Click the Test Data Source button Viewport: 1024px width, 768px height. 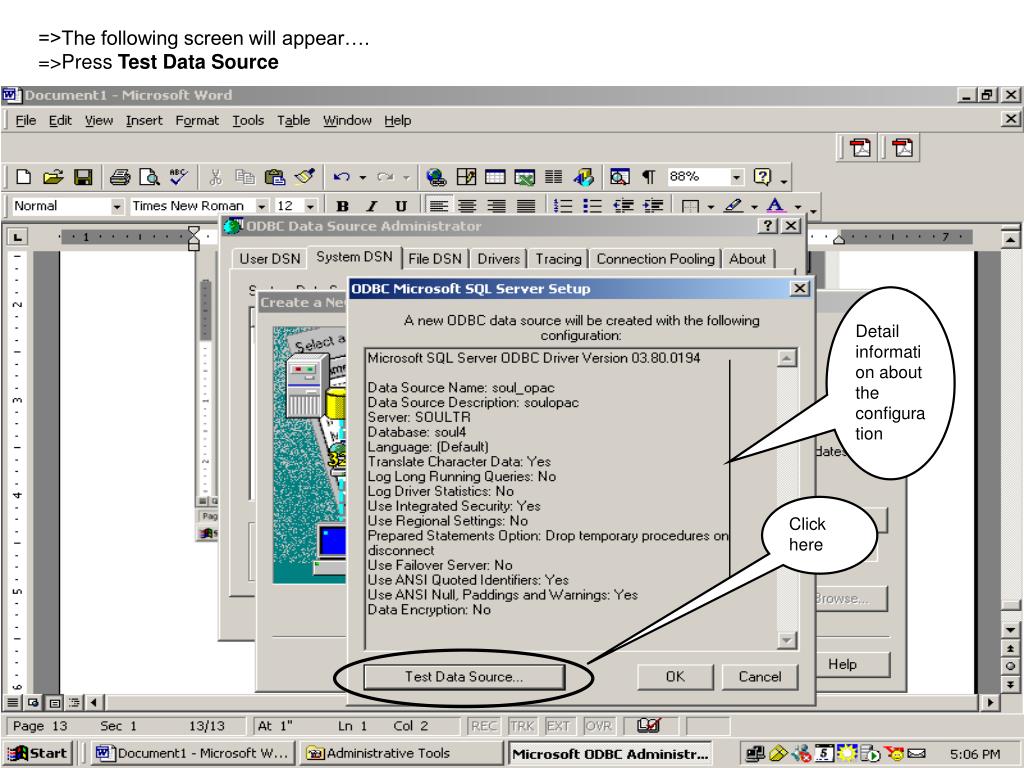464,677
